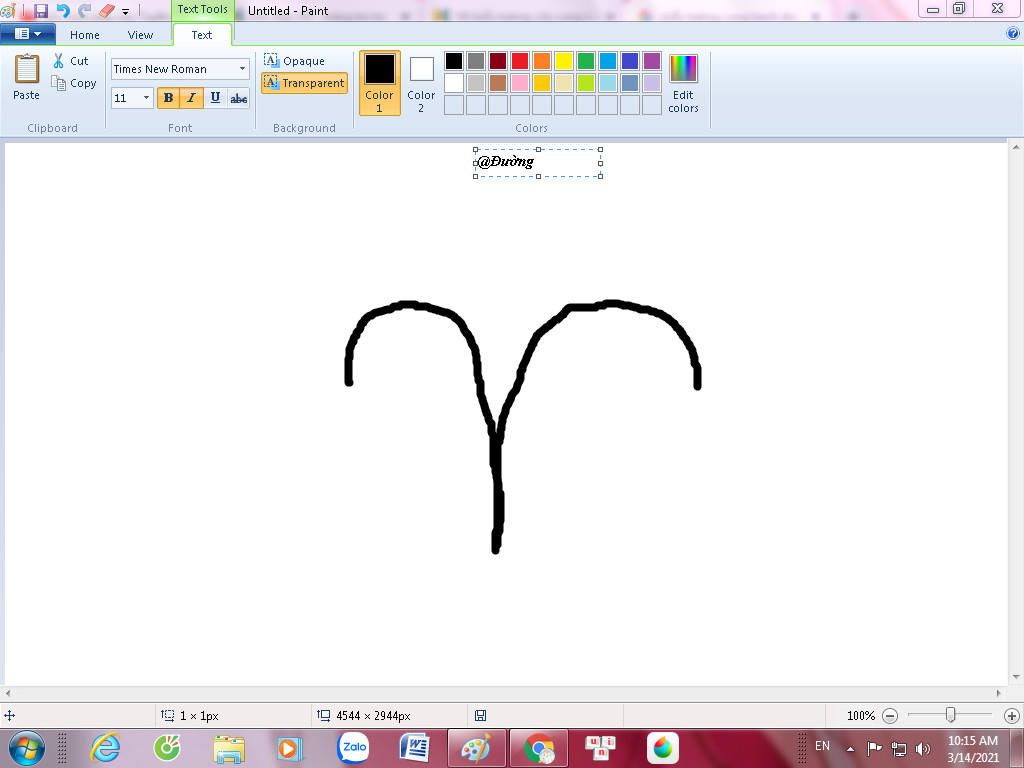1024x768 pixels.
Task: Toggle Italic formatting
Action: point(191,98)
